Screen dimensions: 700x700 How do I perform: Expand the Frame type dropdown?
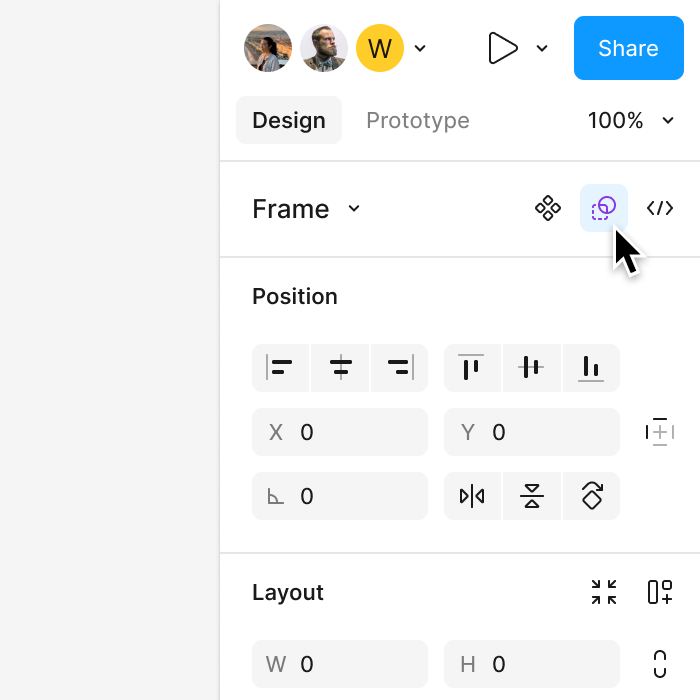[353, 208]
